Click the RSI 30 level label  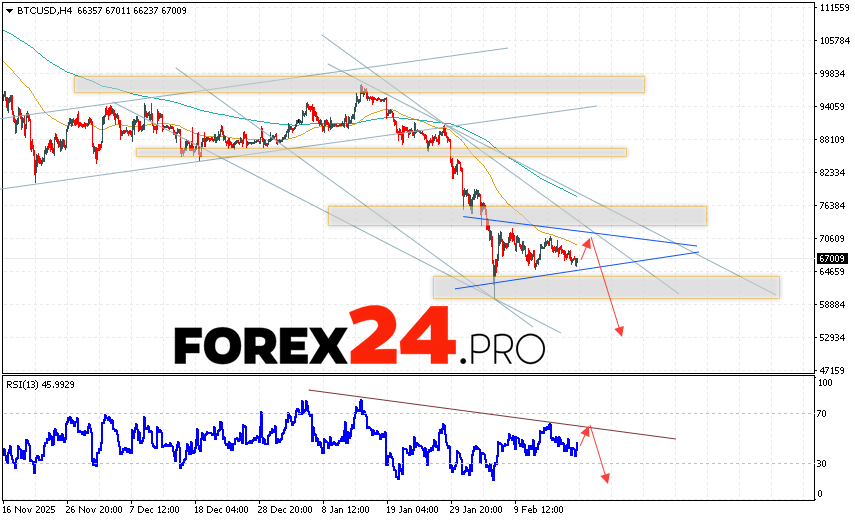coord(825,463)
